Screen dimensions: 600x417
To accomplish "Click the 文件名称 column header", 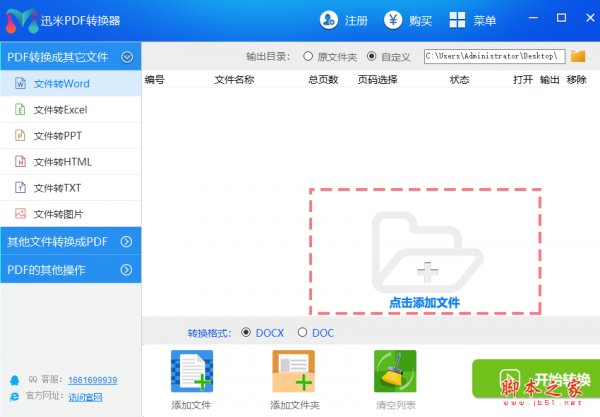I will click(234, 80).
